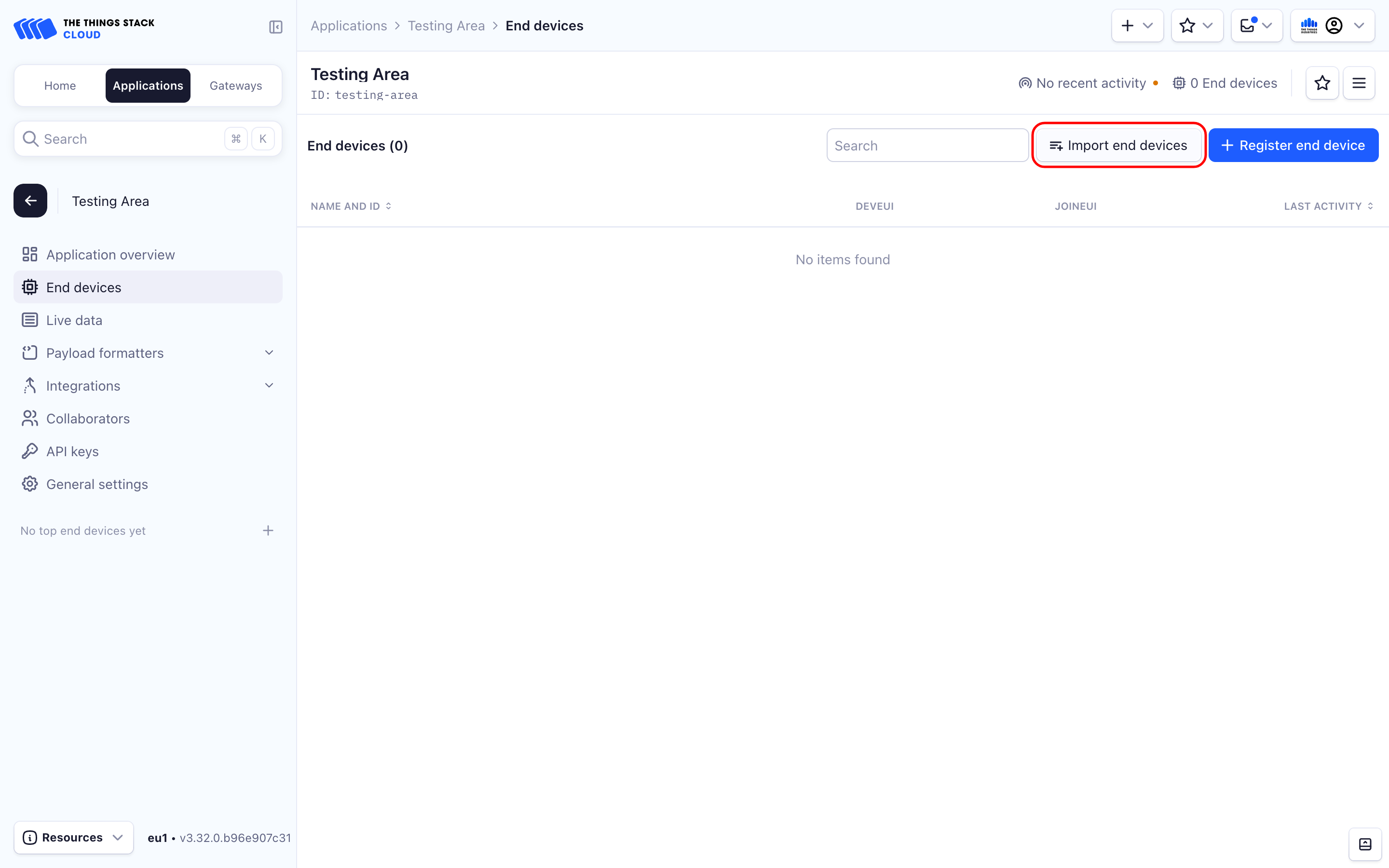
Task: Open the bottom-right feedback panel icon
Action: coord(1365,844)
